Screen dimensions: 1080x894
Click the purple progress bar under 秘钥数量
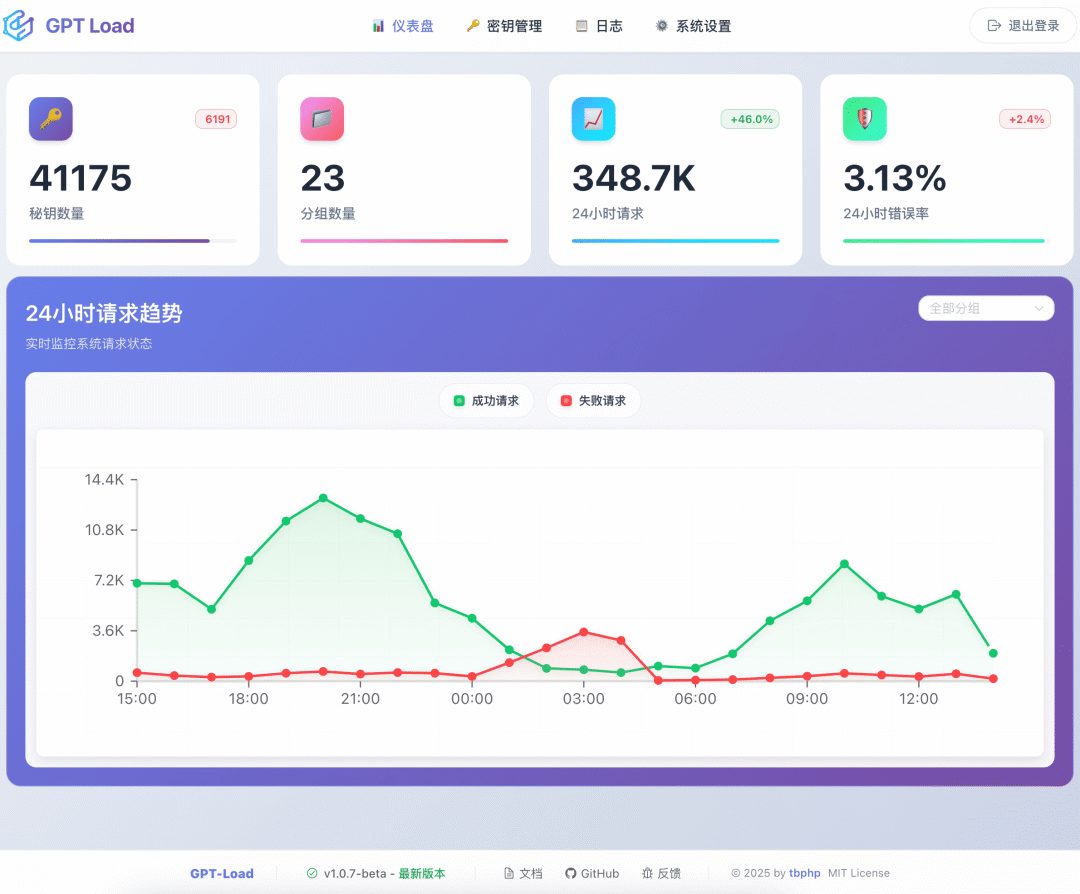pyautogui.click(x=119, y=241)
